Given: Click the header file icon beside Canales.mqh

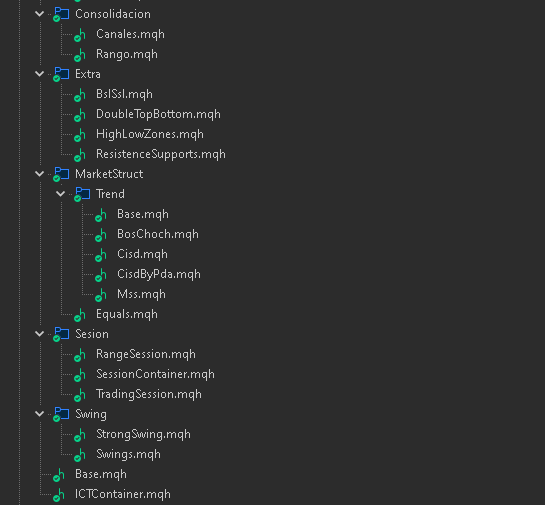Looking at the screenshot, I should tap(80, 35).
